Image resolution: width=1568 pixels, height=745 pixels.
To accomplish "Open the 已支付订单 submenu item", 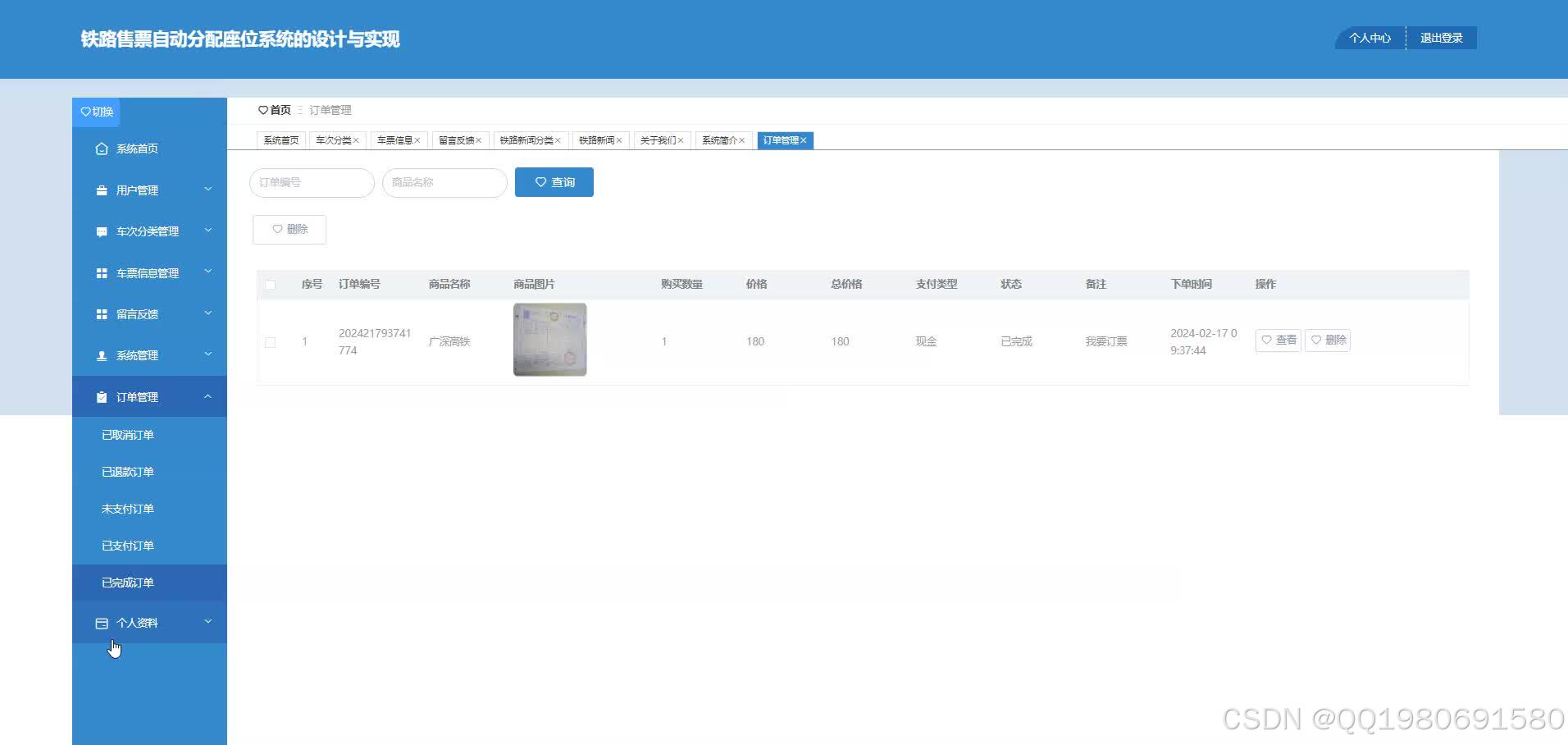I will (149, 546).
